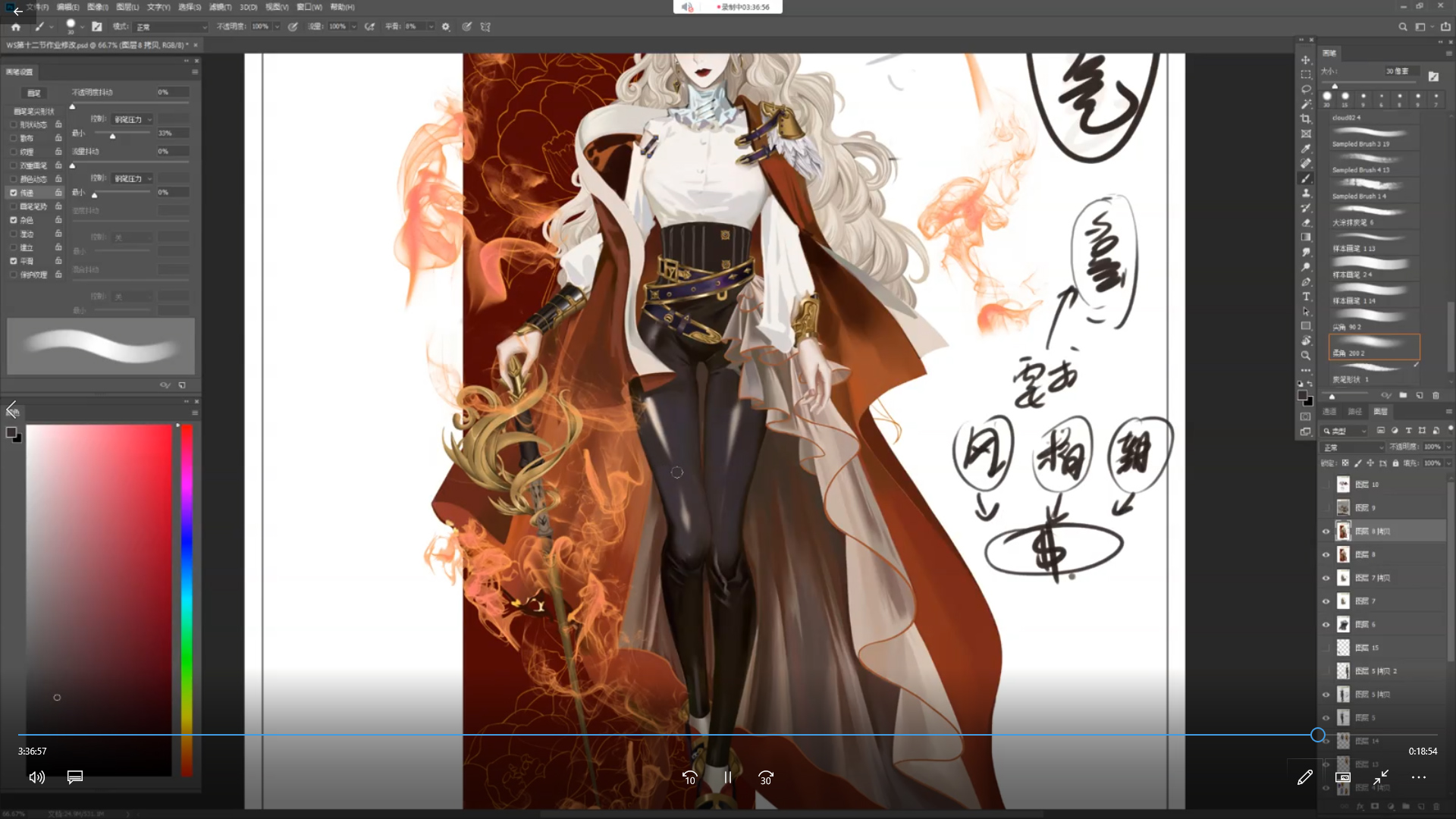Select the Move tool in the toolbar
Viewport: 1456px width, 819px height.
pyautogui.click(x=1306, y=60)
